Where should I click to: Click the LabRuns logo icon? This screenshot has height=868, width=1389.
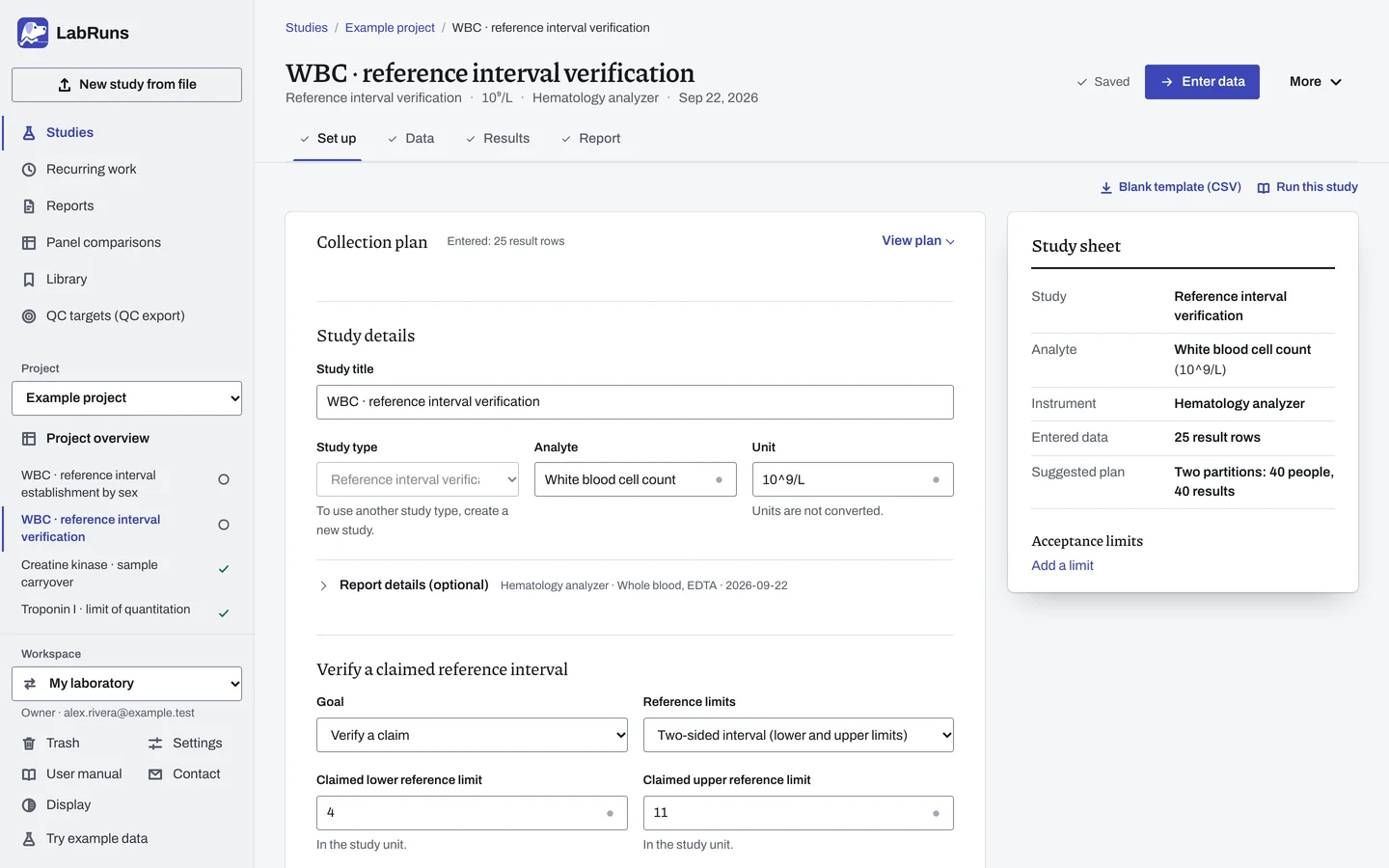click(x=33, y=33)
